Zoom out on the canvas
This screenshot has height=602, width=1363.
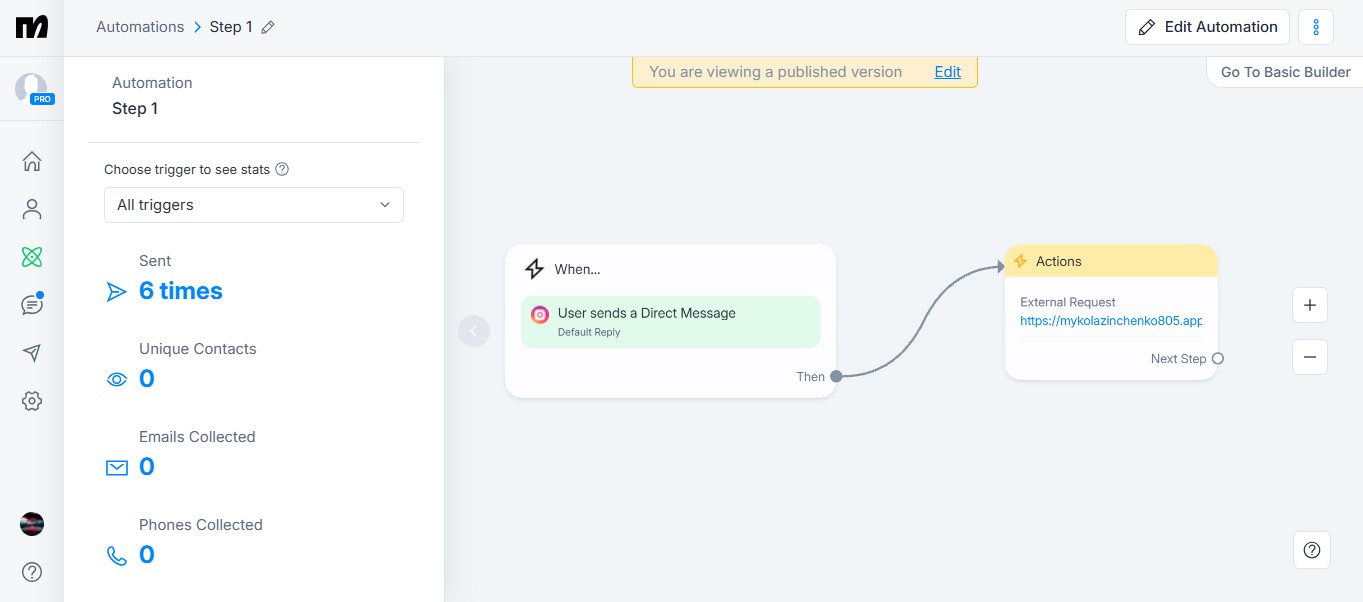click(1310, 356)
